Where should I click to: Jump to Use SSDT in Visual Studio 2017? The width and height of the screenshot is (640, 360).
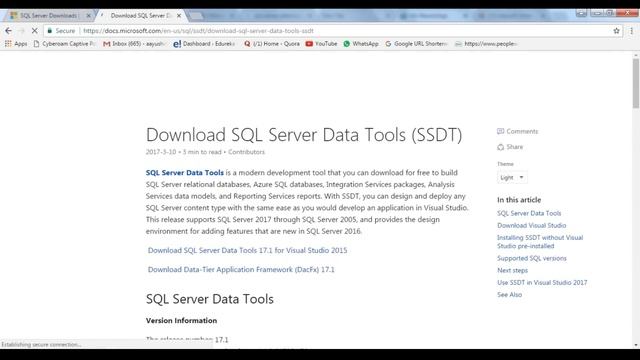pyautogui.click(x=542, y=282)
